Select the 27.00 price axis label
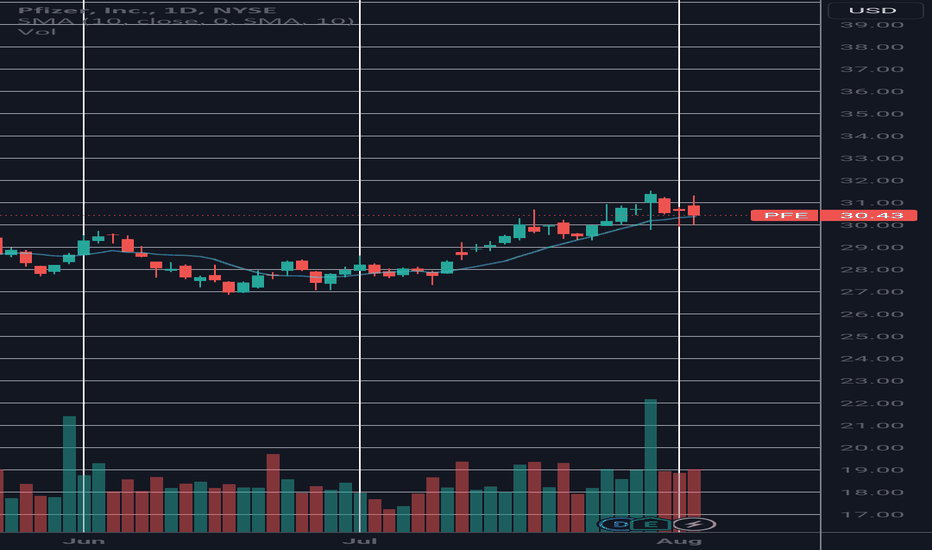The image size is (932, 550). pos(871,292)
